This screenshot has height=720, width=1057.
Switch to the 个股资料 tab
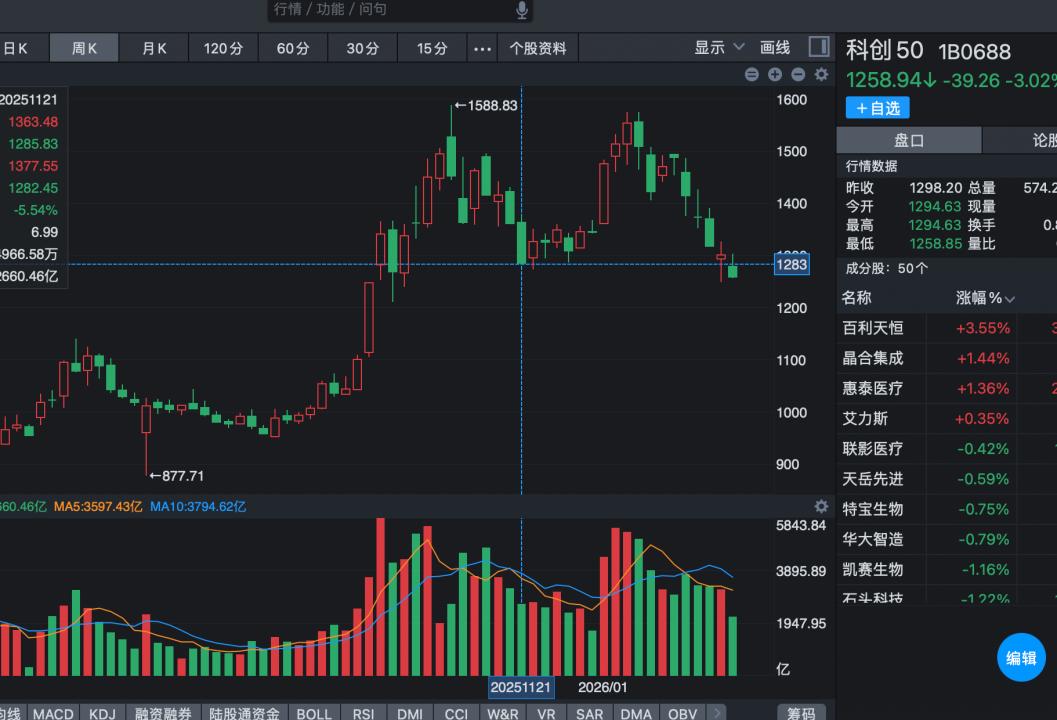point(541,46)
